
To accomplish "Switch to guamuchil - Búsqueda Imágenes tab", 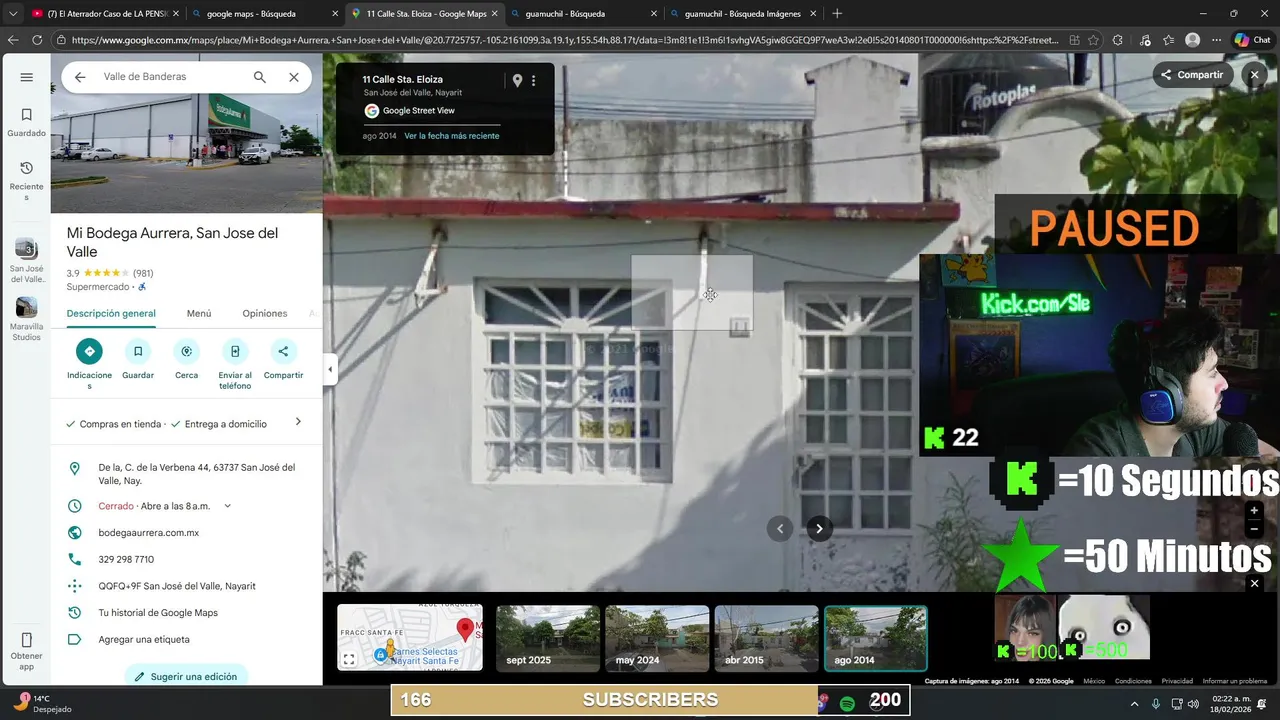I will (x=742, y=14).
